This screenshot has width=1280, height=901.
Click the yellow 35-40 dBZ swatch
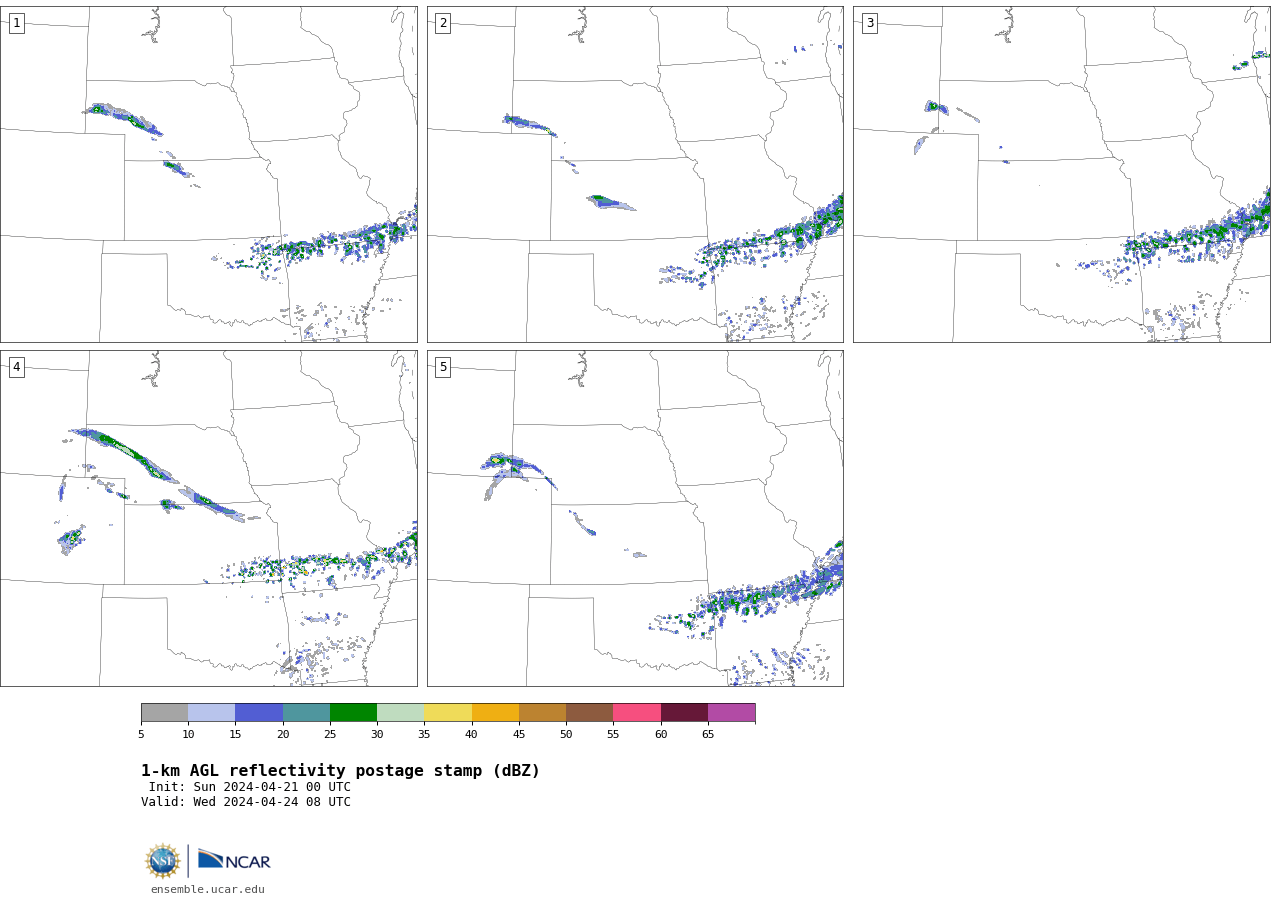coord(448,713)
